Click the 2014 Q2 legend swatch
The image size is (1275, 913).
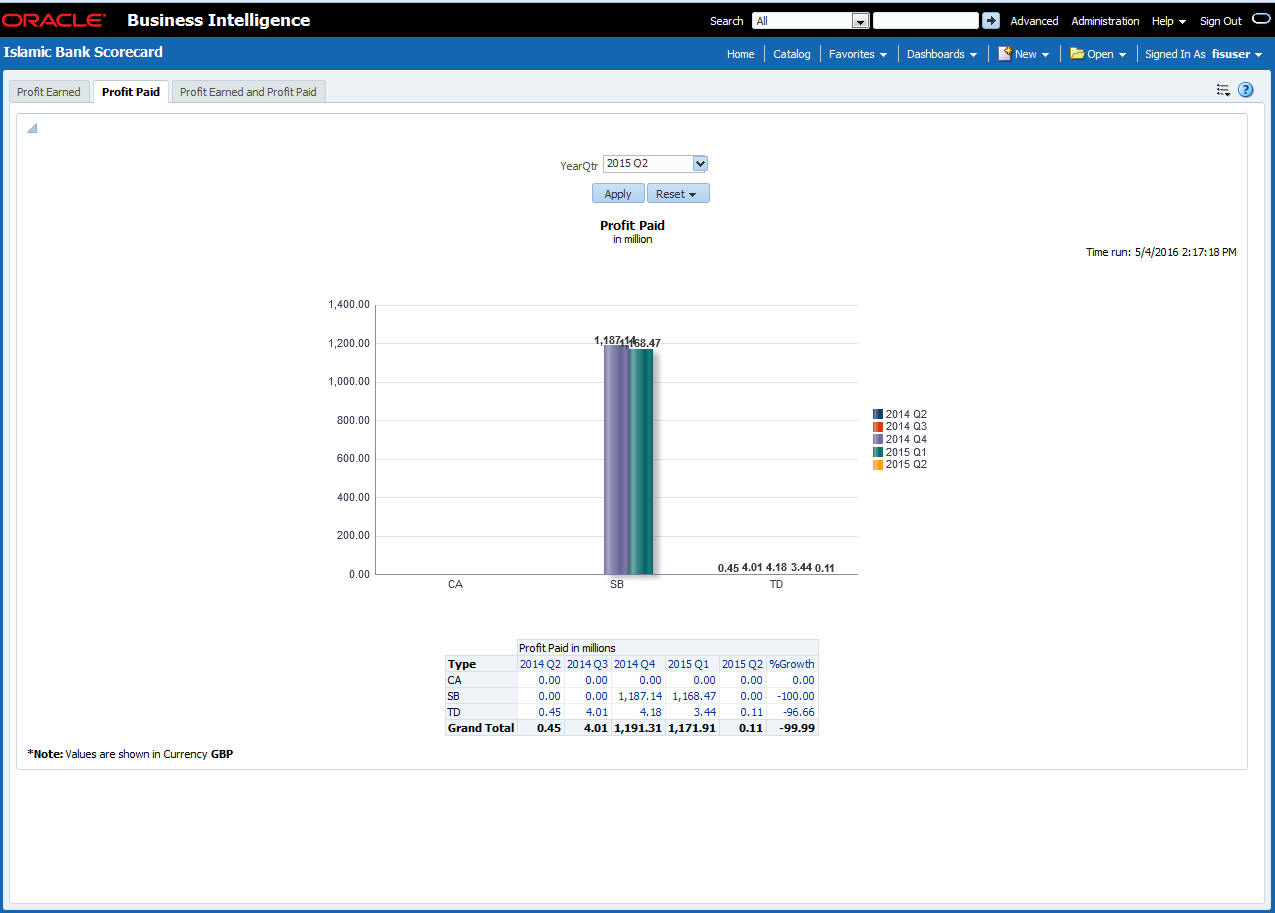878,414
